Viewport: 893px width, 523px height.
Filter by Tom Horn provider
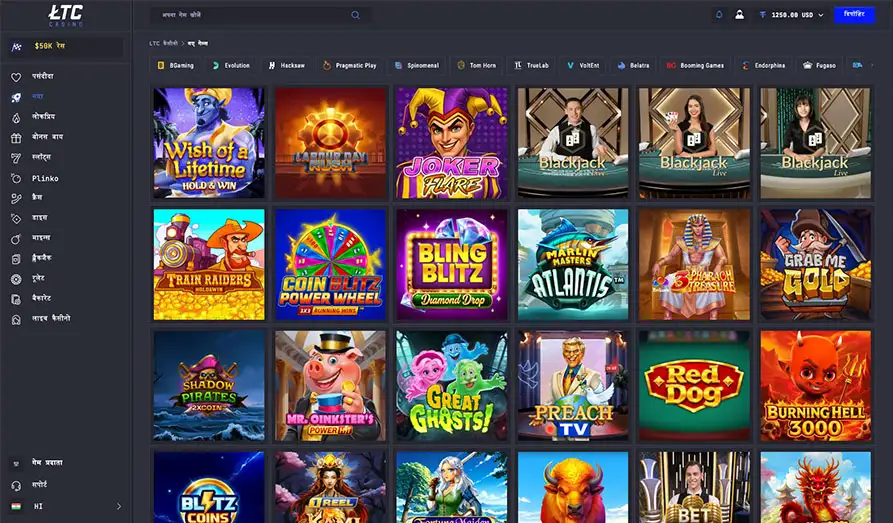[477, 66]
